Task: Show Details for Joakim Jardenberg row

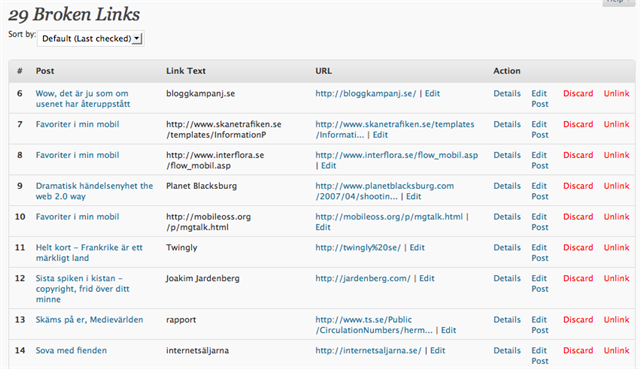Action: click(x=507, y=278)
